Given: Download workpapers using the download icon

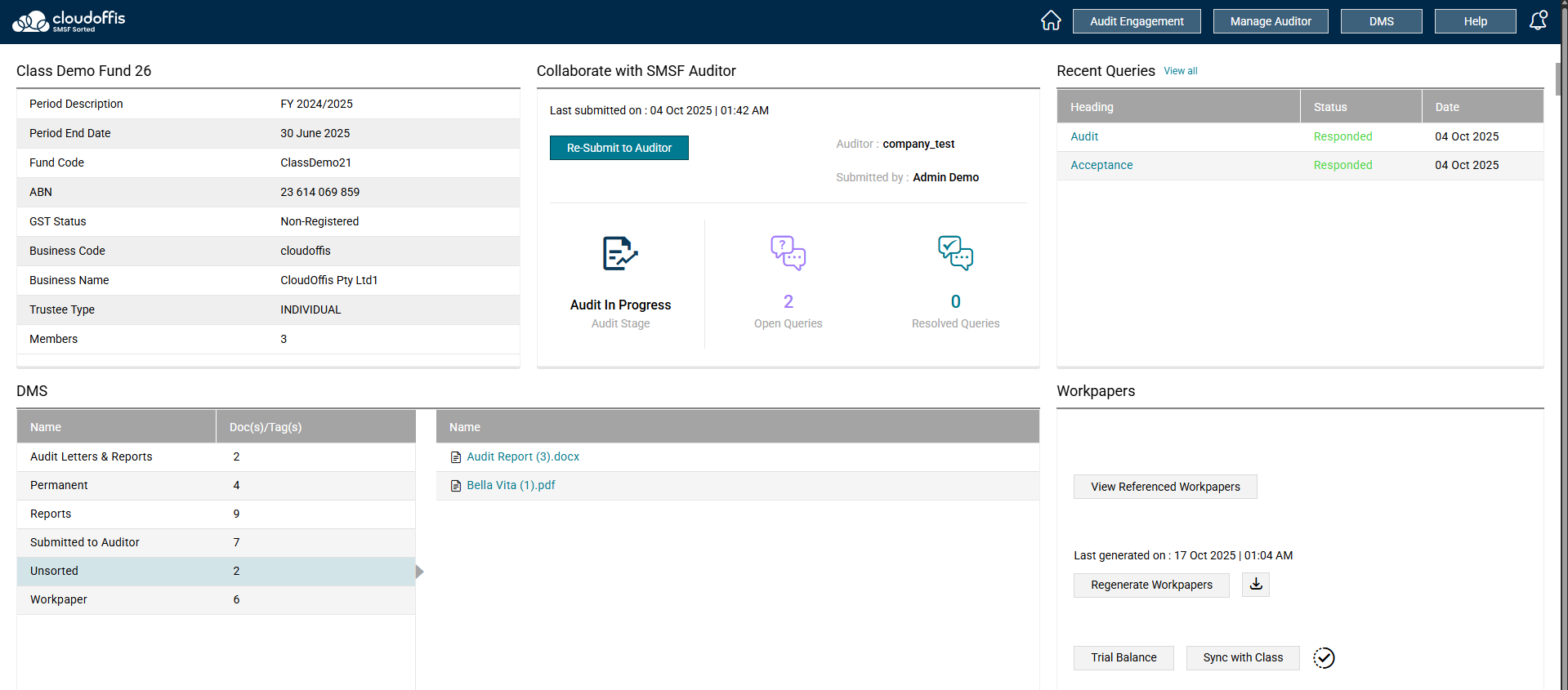Looking at the screenshot, I should (x=1256, y=585).
